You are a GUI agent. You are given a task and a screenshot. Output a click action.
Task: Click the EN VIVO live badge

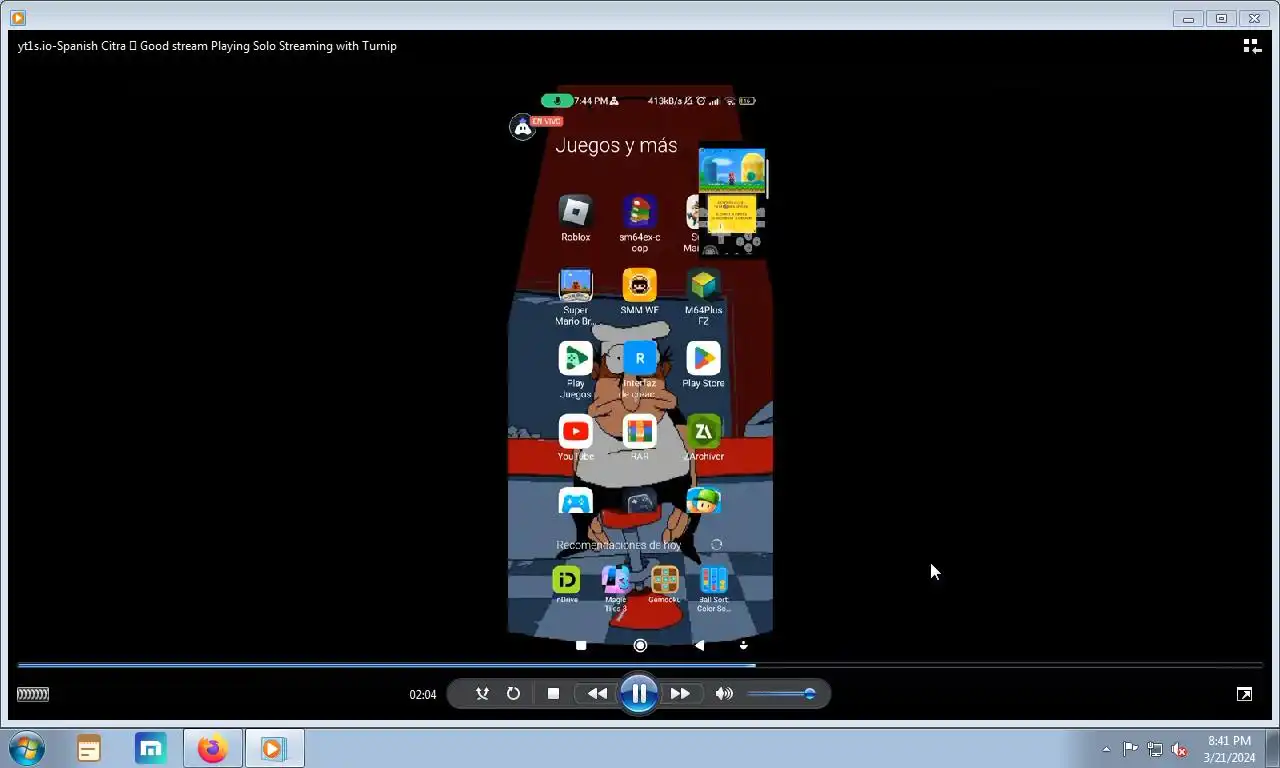point(547,121)
